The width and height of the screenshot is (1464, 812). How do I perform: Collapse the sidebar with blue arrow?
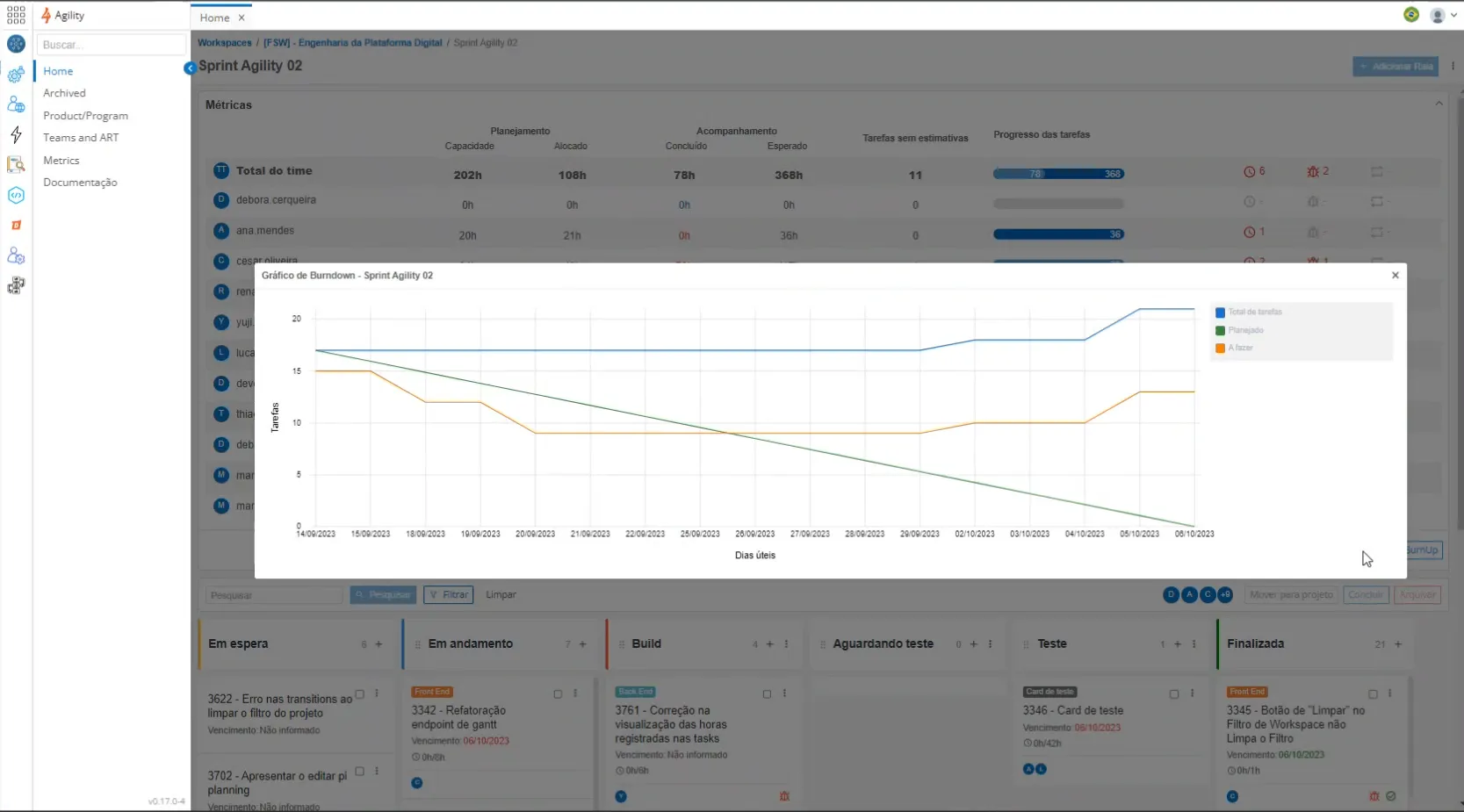pyautogui.click(x=189, y=68)
